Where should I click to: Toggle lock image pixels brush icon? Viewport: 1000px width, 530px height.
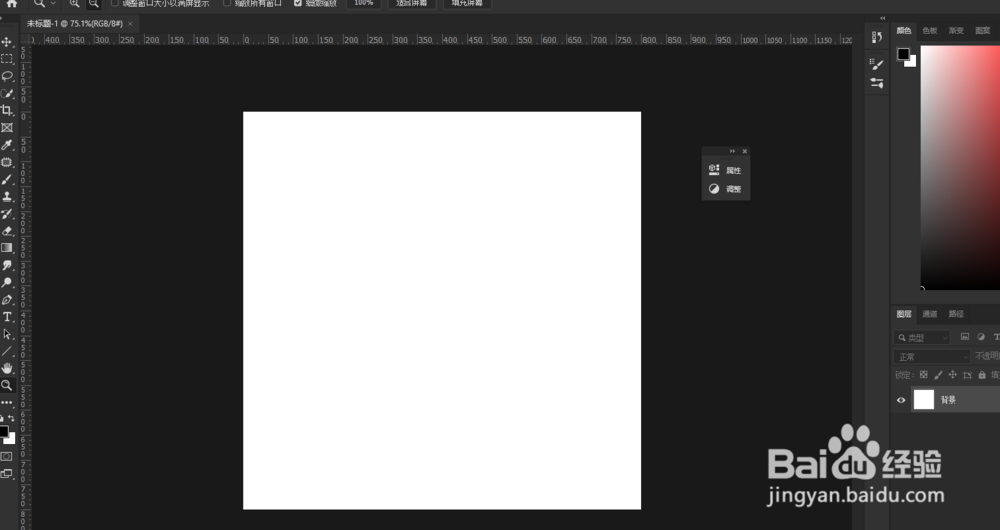pos(938,375)
